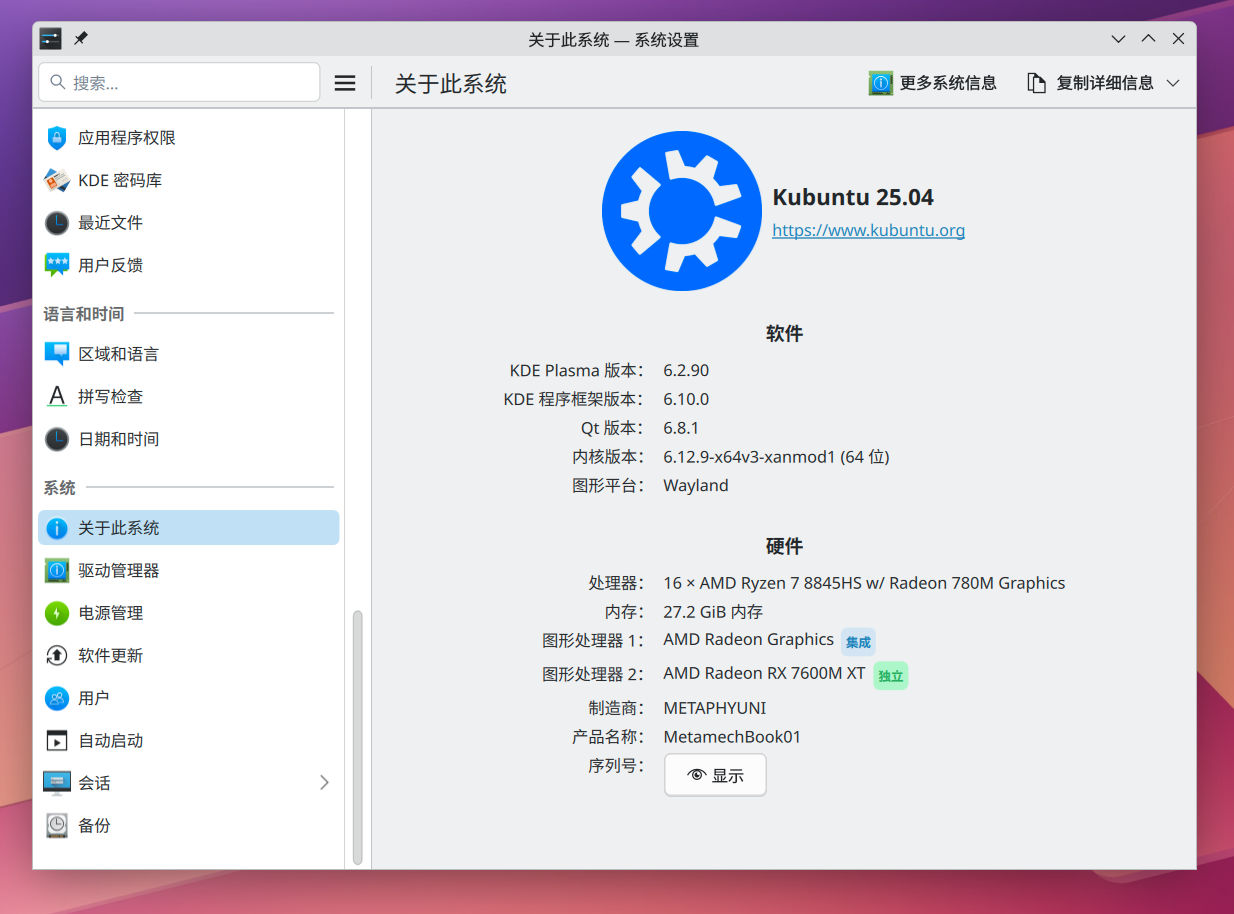Open 驱动管理器 icon

[x=57, y=571]
